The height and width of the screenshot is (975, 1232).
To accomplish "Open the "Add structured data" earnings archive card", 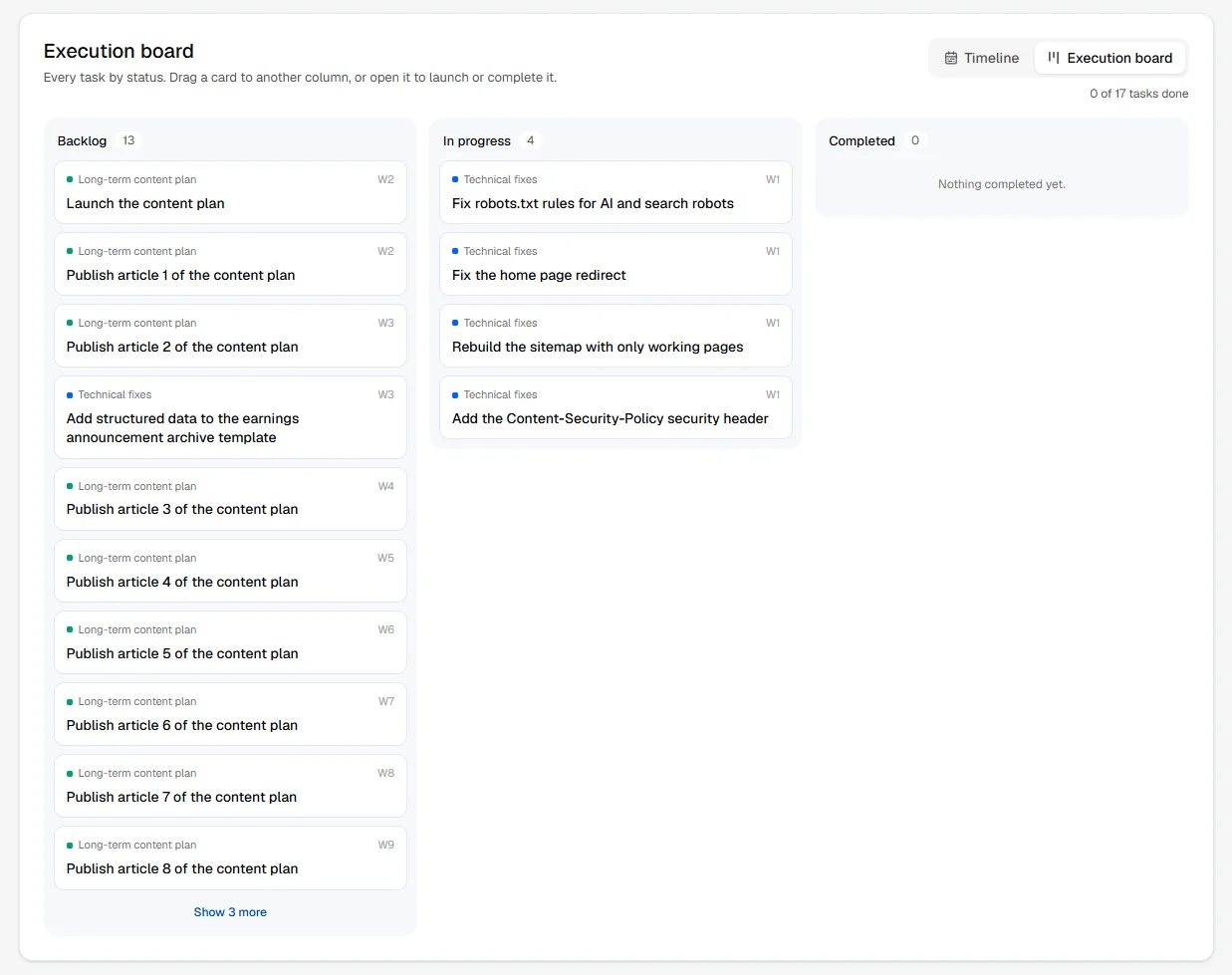I will [230, 417].
